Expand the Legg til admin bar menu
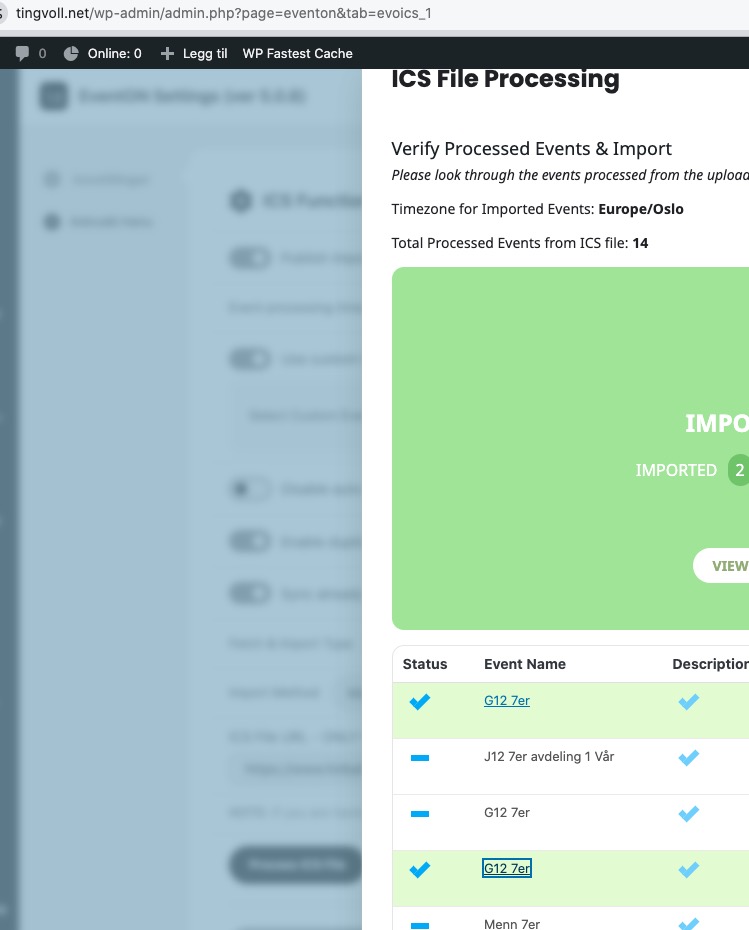Viewport: 749px width, 930px height. pyautogui.click(x=194, y=54)
